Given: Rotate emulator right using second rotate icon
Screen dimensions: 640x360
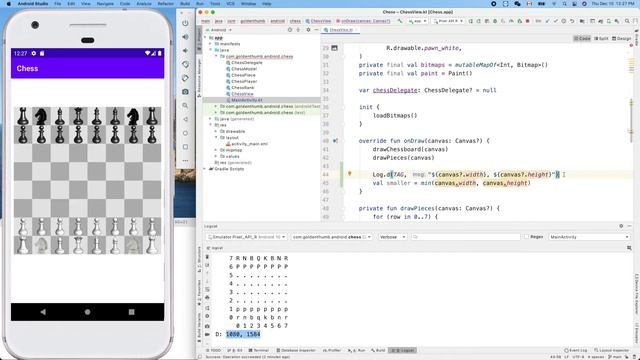Looking at the screenshot, I should pos(185,78).
